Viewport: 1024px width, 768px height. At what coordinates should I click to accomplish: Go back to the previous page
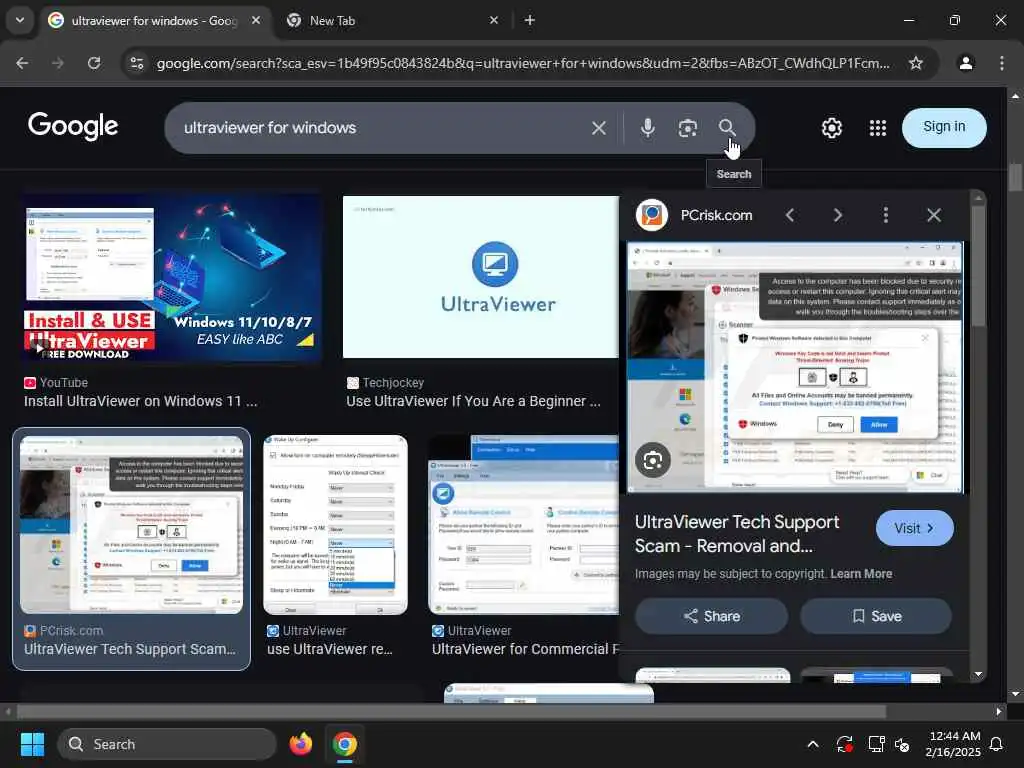tap(22, 63)
